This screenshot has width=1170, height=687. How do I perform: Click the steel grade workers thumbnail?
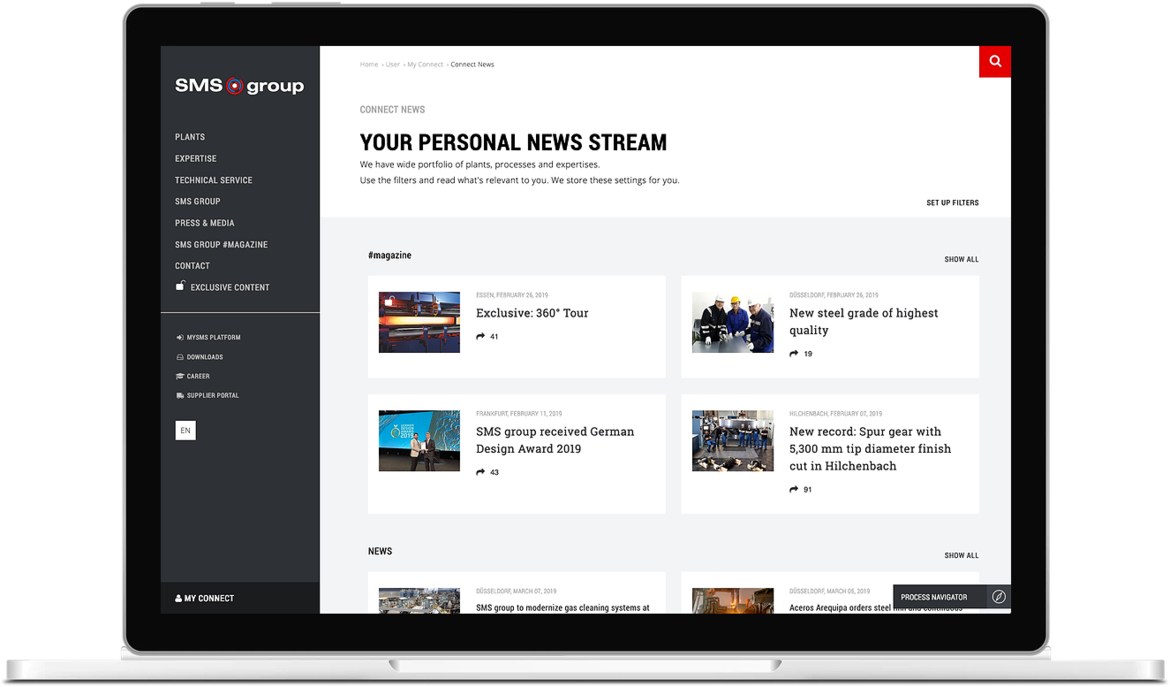[733, 322]
